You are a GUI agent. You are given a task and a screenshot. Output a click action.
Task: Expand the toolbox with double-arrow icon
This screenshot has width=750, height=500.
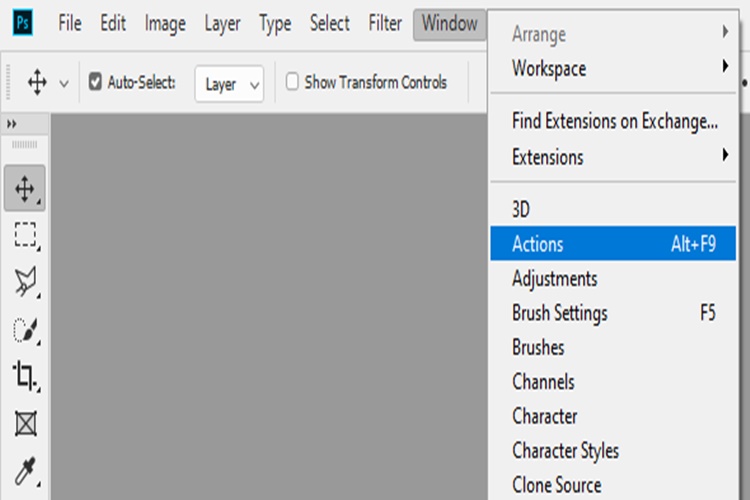[x=11, y=124]
